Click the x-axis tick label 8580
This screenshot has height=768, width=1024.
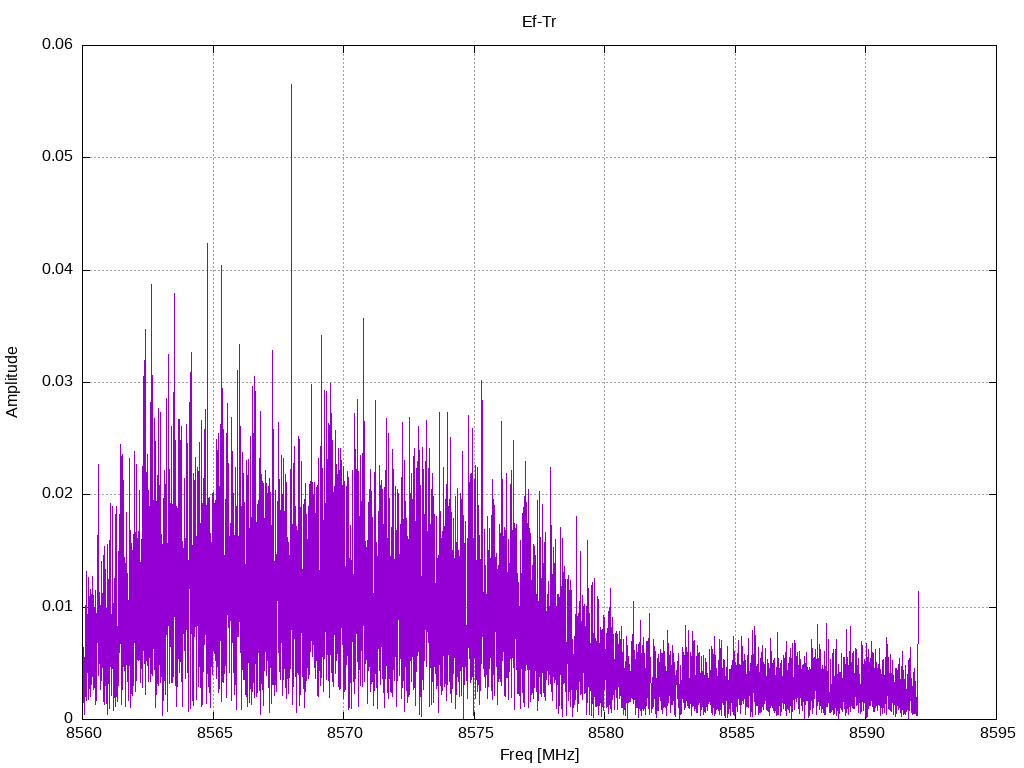(x=605, y=733)
